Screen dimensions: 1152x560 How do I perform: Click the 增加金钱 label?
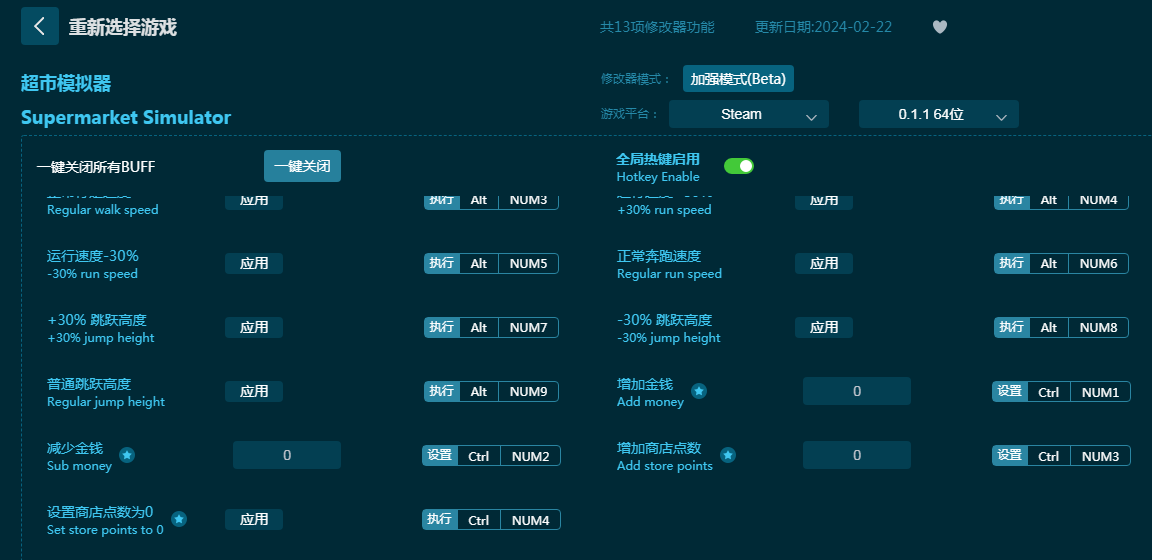coord(645,384)
